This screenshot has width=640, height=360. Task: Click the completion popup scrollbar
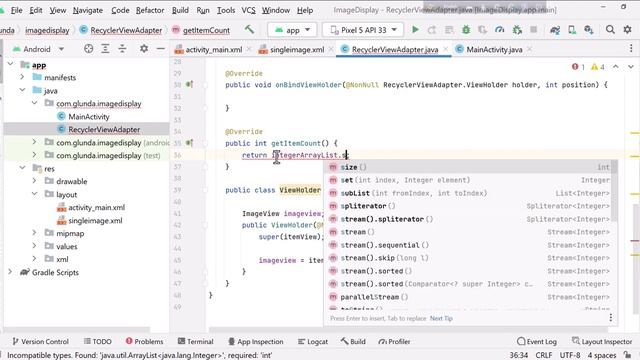click(x=614, y=192)
